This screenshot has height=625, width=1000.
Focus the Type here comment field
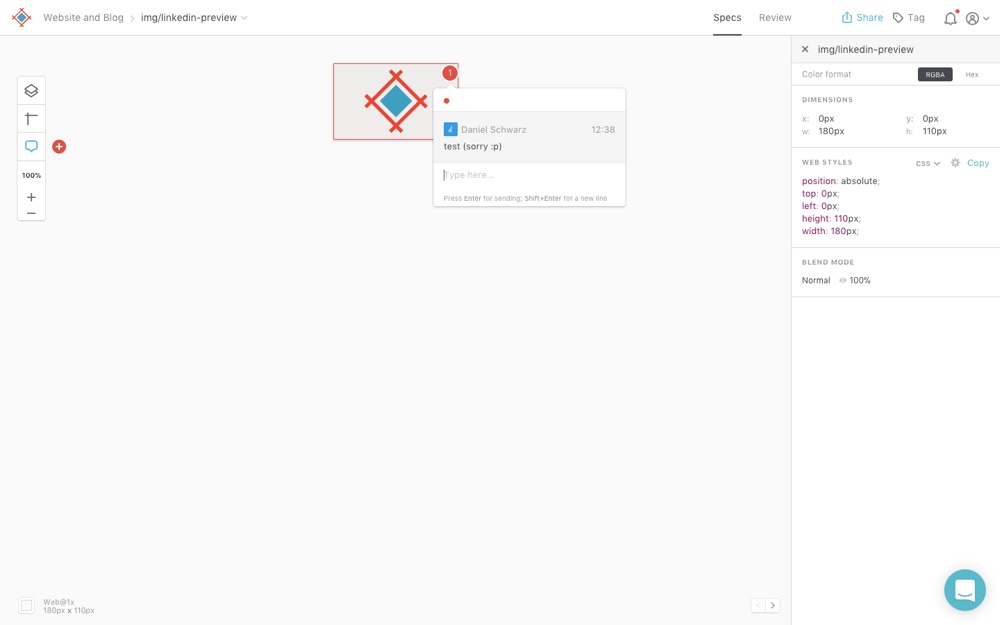(x=529, y=175)
